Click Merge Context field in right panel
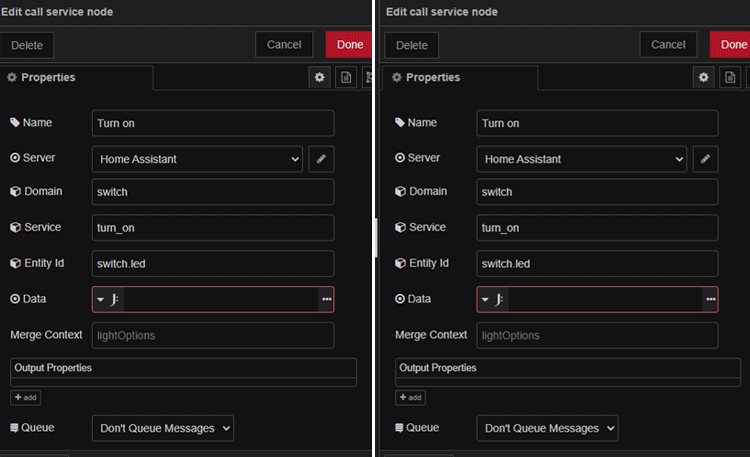This screenshot has width=750, height=457. pos(597,335)
